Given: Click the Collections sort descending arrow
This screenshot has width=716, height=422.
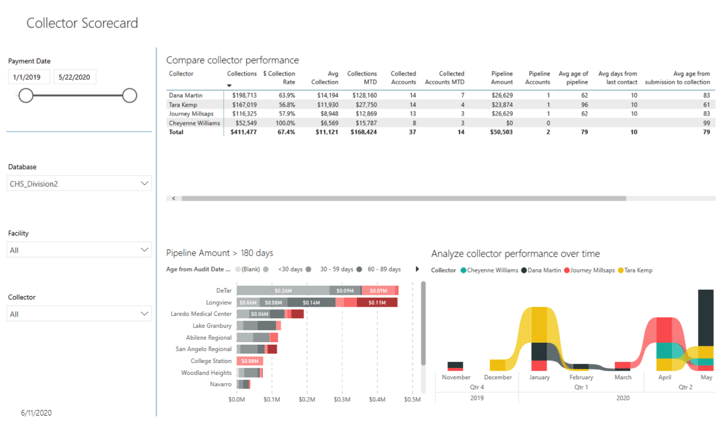Looking at the screenshot, I should point(229,85).
